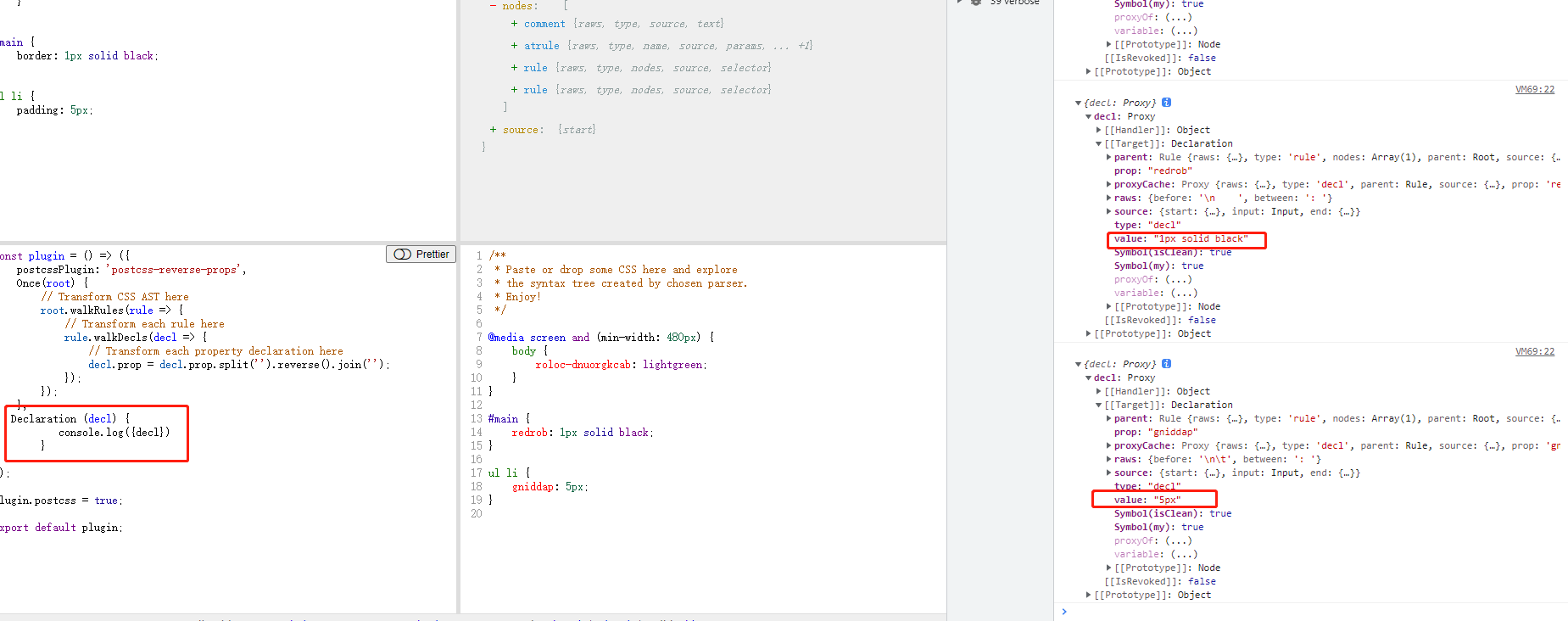The width and height of the screenshot is (1568, 621).
Task: Click the [[IsRevoked]]: false row in the gniddap log
Action: (1160, 581)
